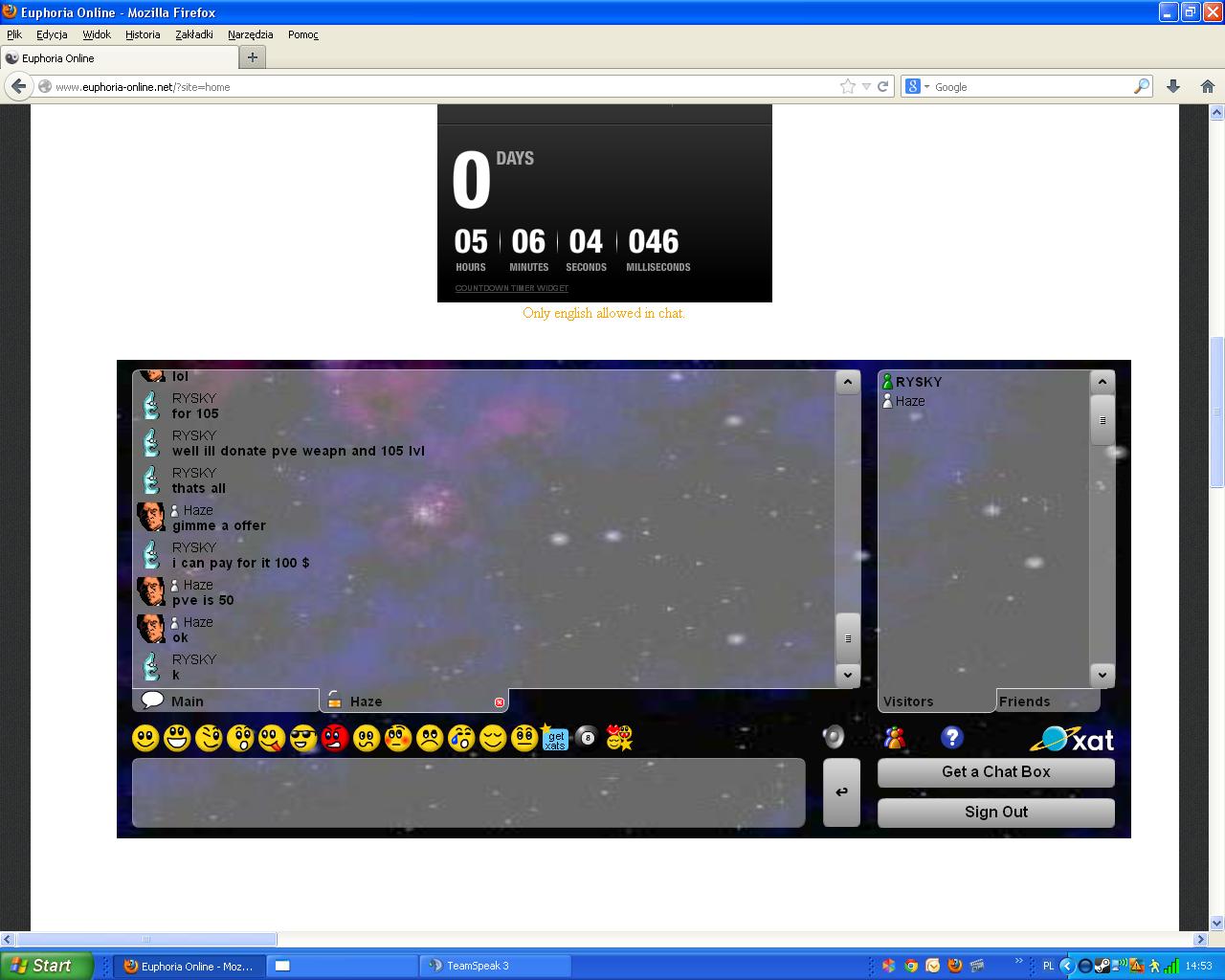
Task: Sign out of the chat
Action: click(x=996, y=813)
